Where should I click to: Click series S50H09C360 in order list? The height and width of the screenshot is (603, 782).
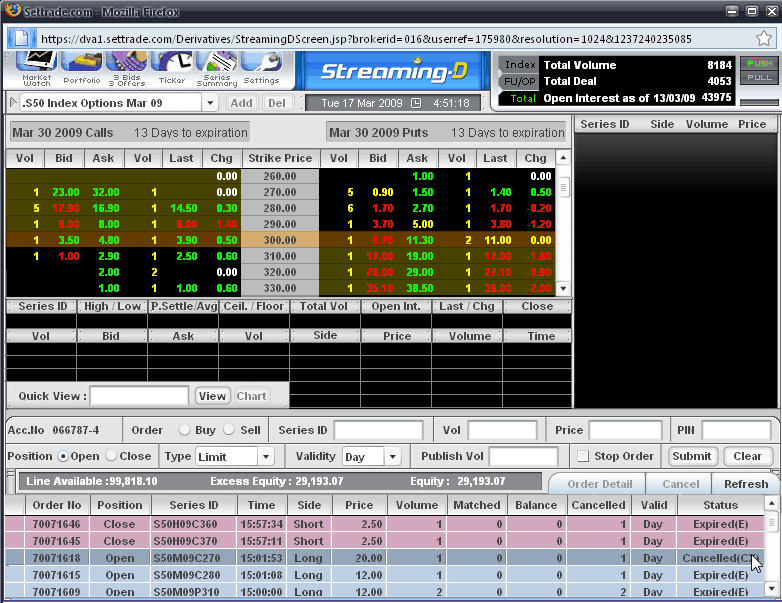tap(186, 524)
